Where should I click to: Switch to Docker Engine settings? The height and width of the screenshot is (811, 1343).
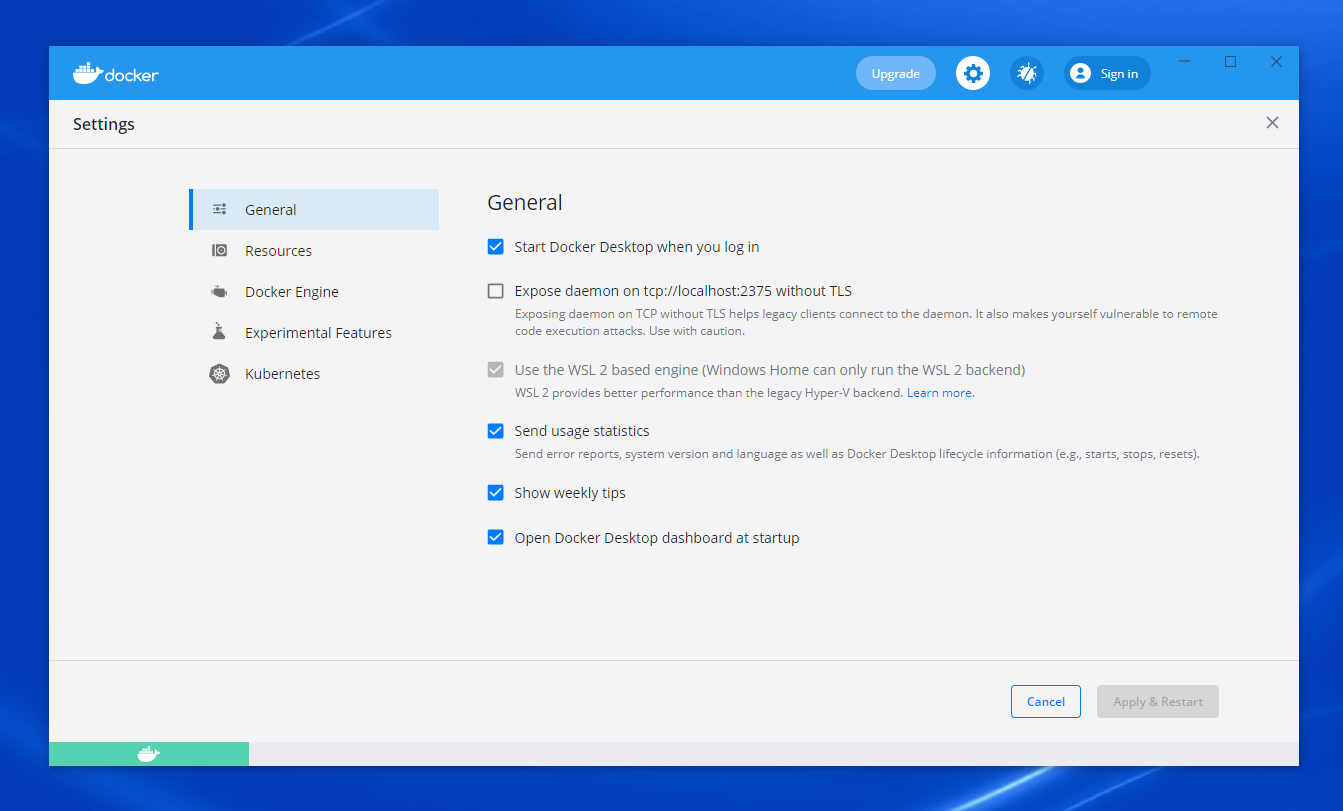(314, 292)
